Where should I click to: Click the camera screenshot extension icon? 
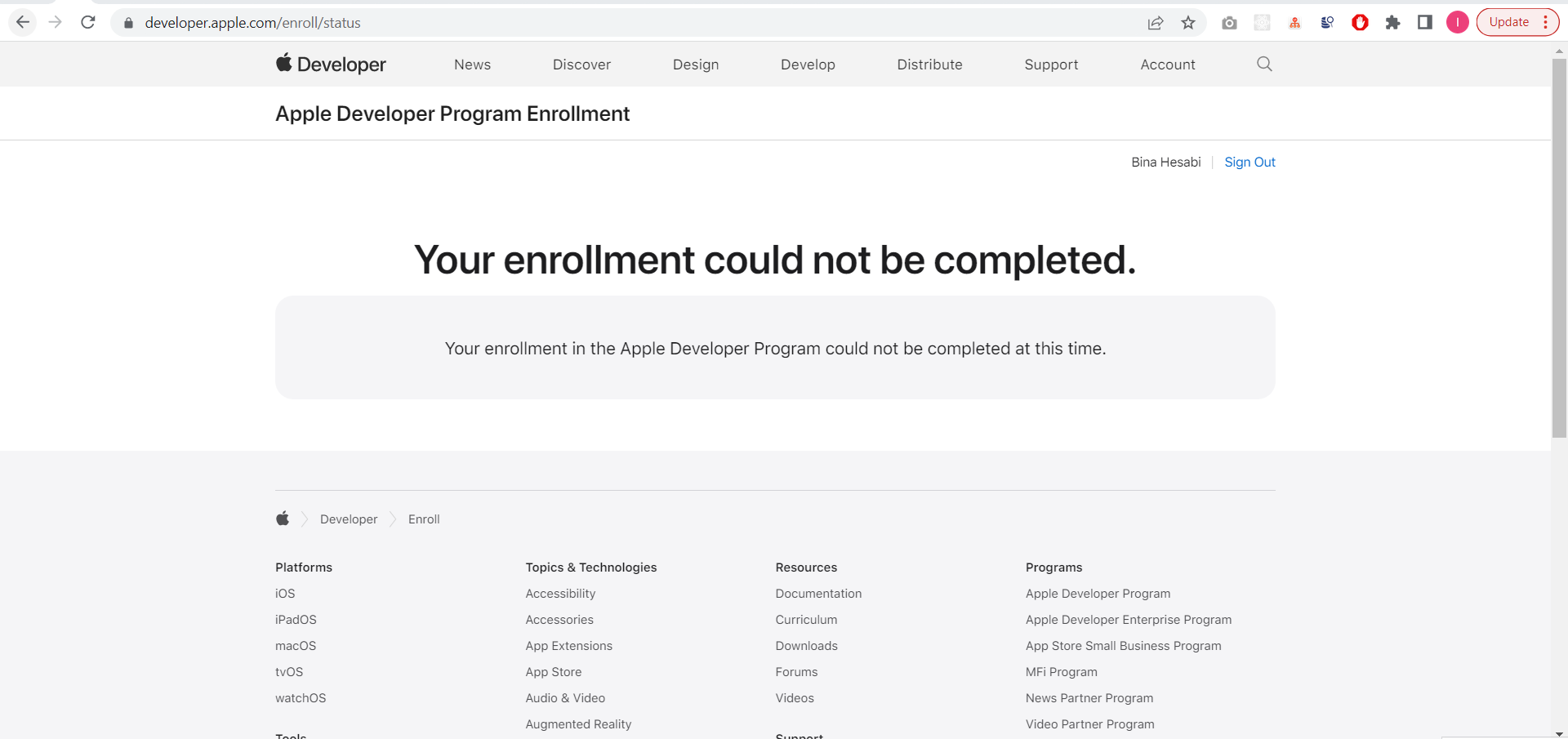coord(1229,23)
